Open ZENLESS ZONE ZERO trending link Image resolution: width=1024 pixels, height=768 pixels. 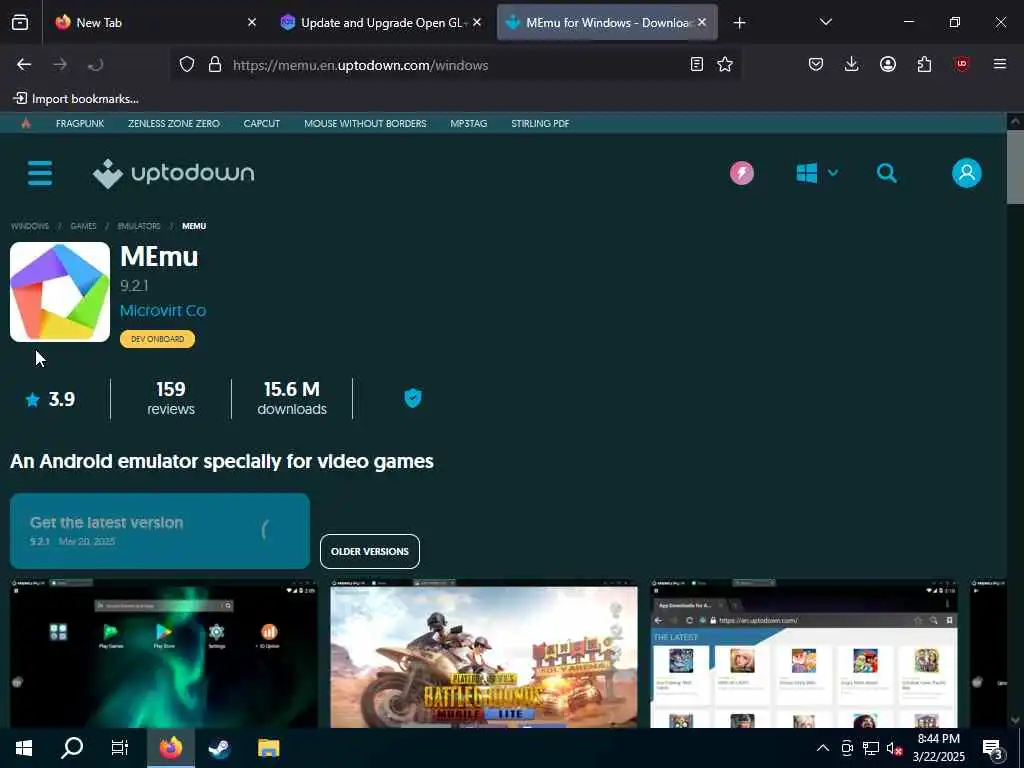point(174,123)
